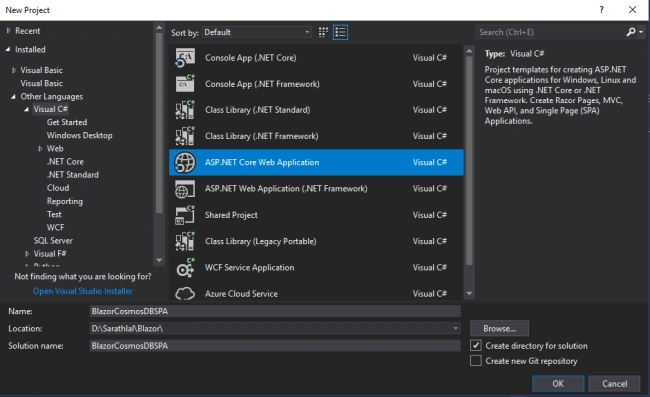Click the Search (Ctrl+E) box
The height and width of the screenshot is (397, 650).
pos(551,32)
